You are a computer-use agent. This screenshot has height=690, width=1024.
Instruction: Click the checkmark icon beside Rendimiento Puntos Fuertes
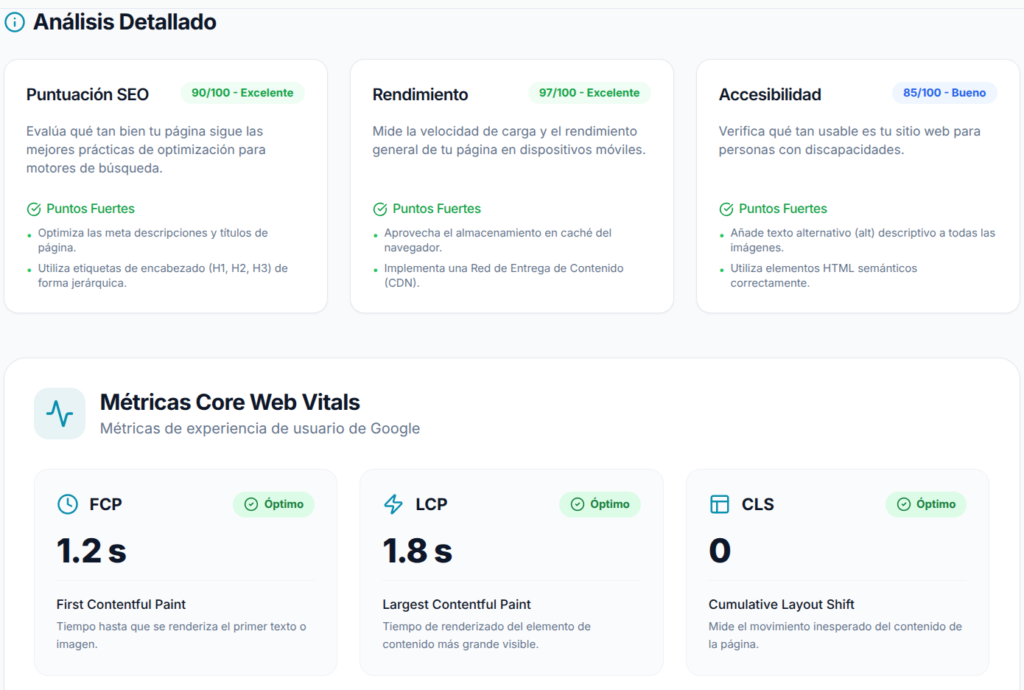click(380, 209)
